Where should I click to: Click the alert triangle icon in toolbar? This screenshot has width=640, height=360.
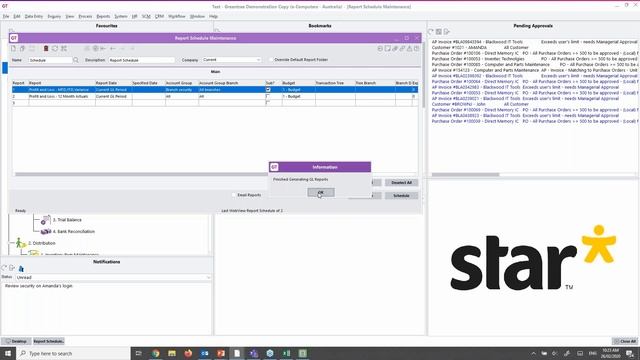(x=409, y=49)
